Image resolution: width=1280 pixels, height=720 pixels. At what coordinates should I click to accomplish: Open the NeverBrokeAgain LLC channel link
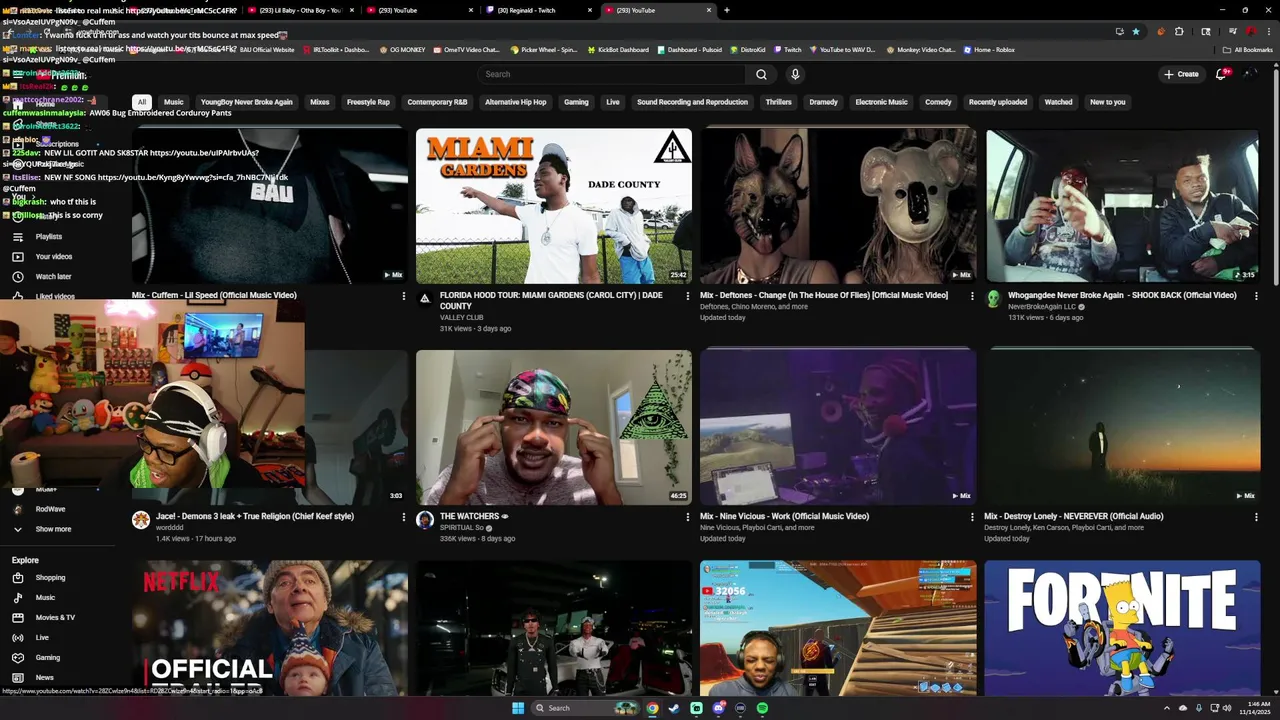(x=1042, y=307)
